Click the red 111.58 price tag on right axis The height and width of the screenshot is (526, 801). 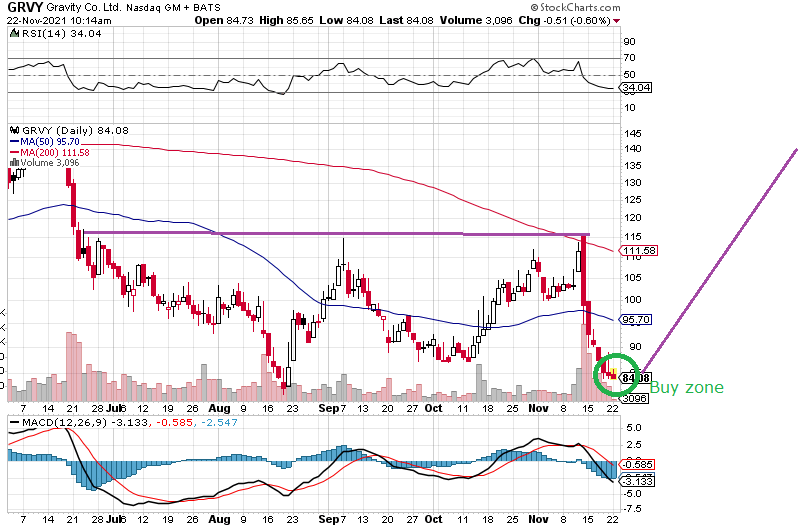pyautogui.click(x=638, y=251)
